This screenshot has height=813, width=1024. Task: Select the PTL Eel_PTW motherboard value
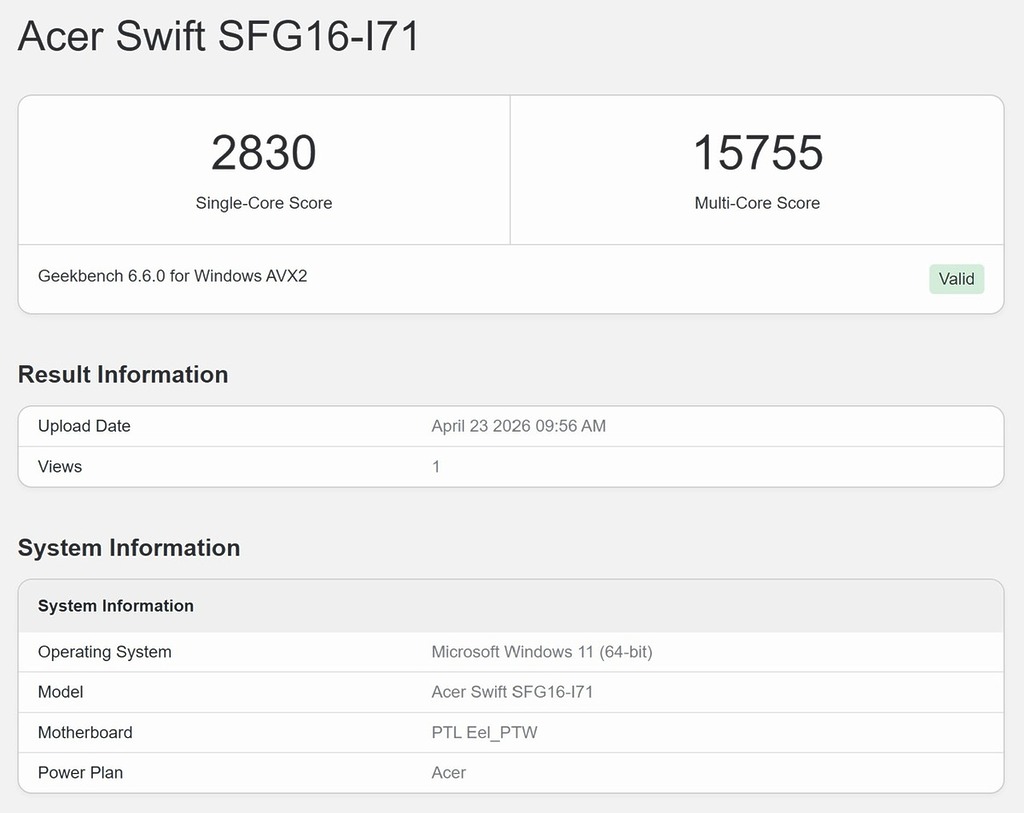pyautogui.click(x=485, y=733)
